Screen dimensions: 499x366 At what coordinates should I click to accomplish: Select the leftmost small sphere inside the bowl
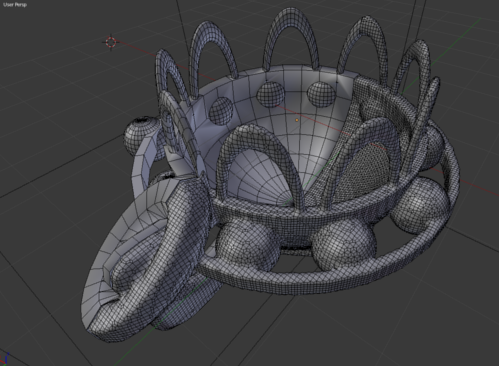(x=220, y=111)
